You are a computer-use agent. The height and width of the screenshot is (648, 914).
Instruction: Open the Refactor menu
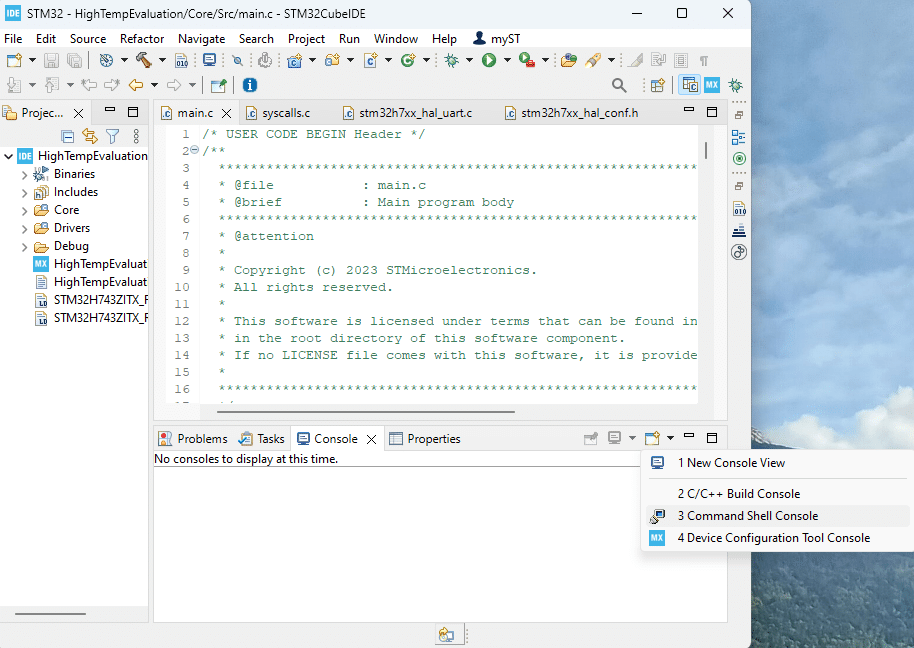pyautogui.click(x=142, y=38)
